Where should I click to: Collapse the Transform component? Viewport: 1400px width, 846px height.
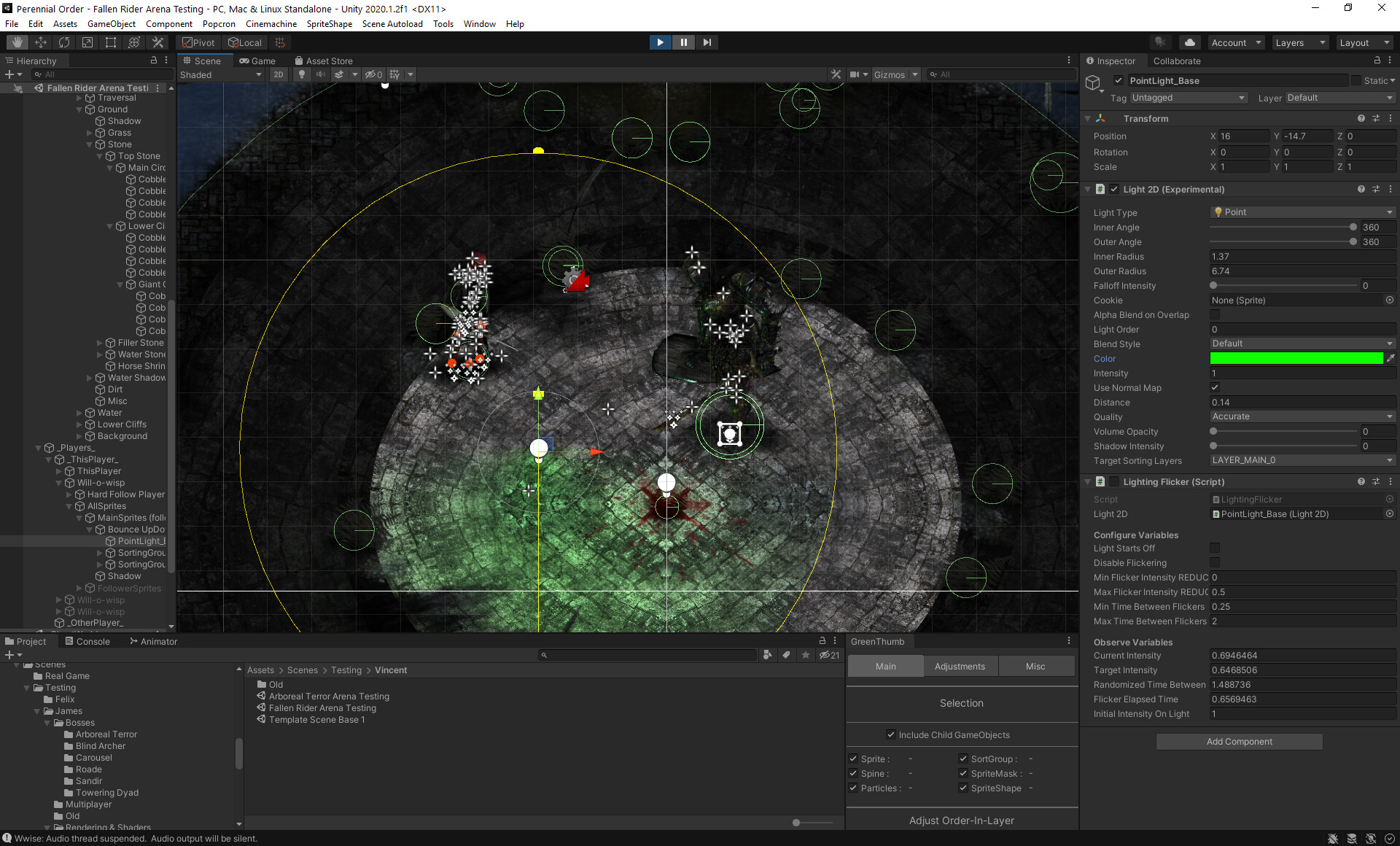[x=1087, y=118]
